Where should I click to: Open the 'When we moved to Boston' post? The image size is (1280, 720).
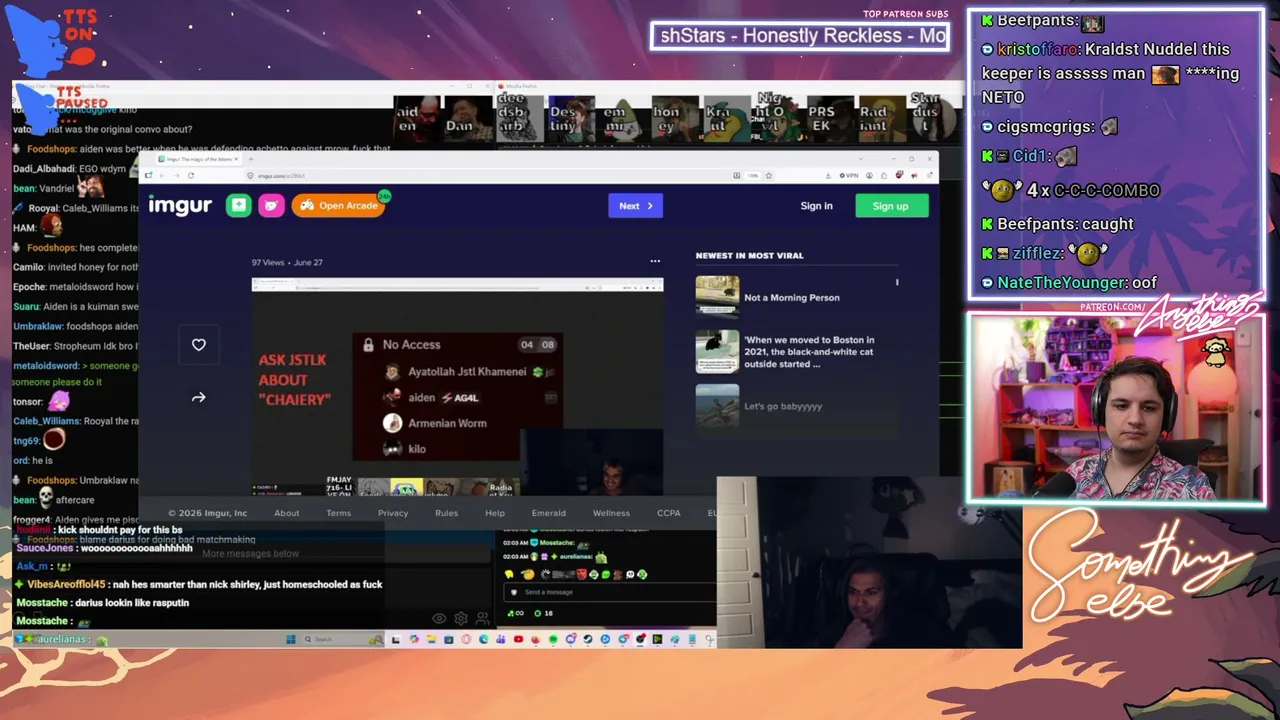tap(809, 352)
